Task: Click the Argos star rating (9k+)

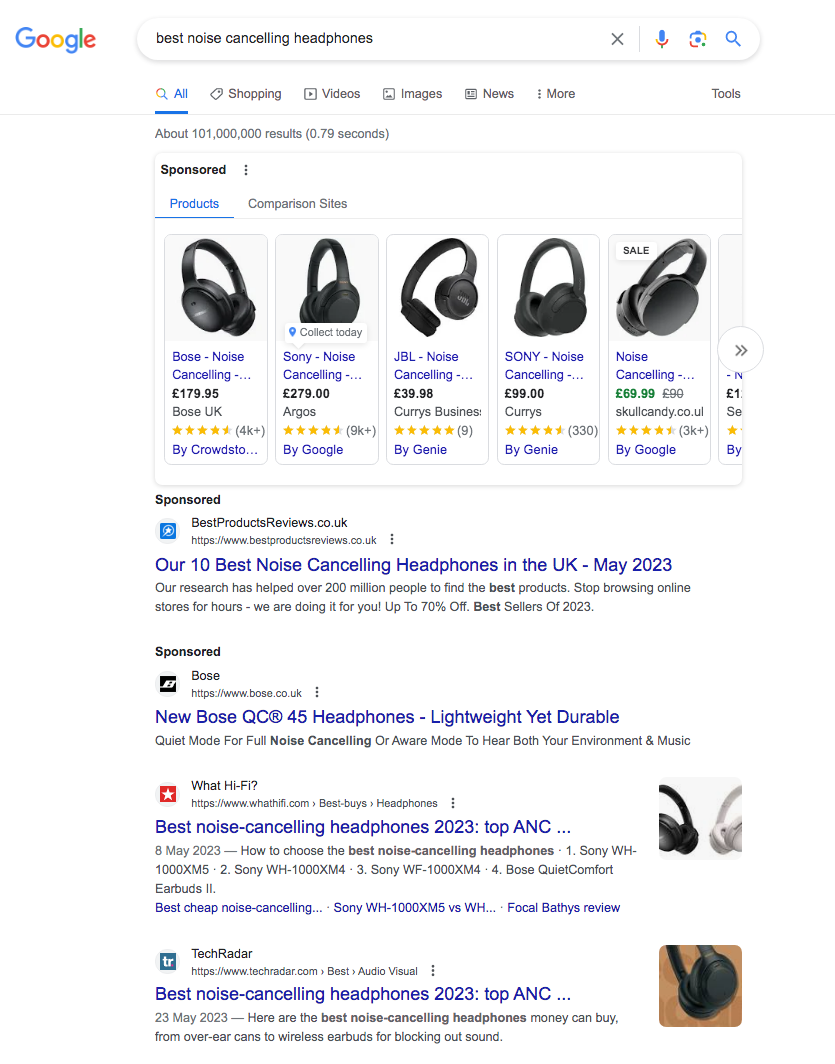Action: coord(329,430)
